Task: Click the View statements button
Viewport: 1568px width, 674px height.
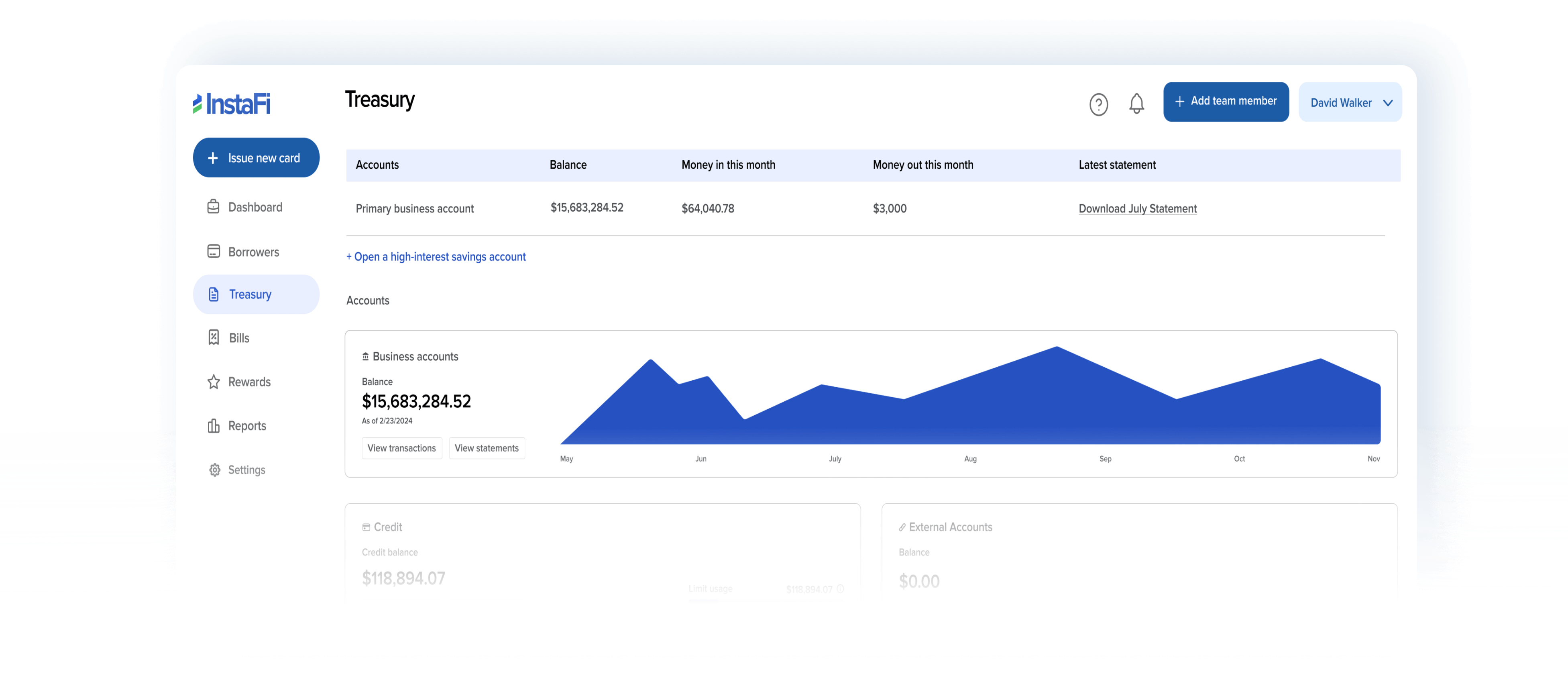Action: click(487, 447)
